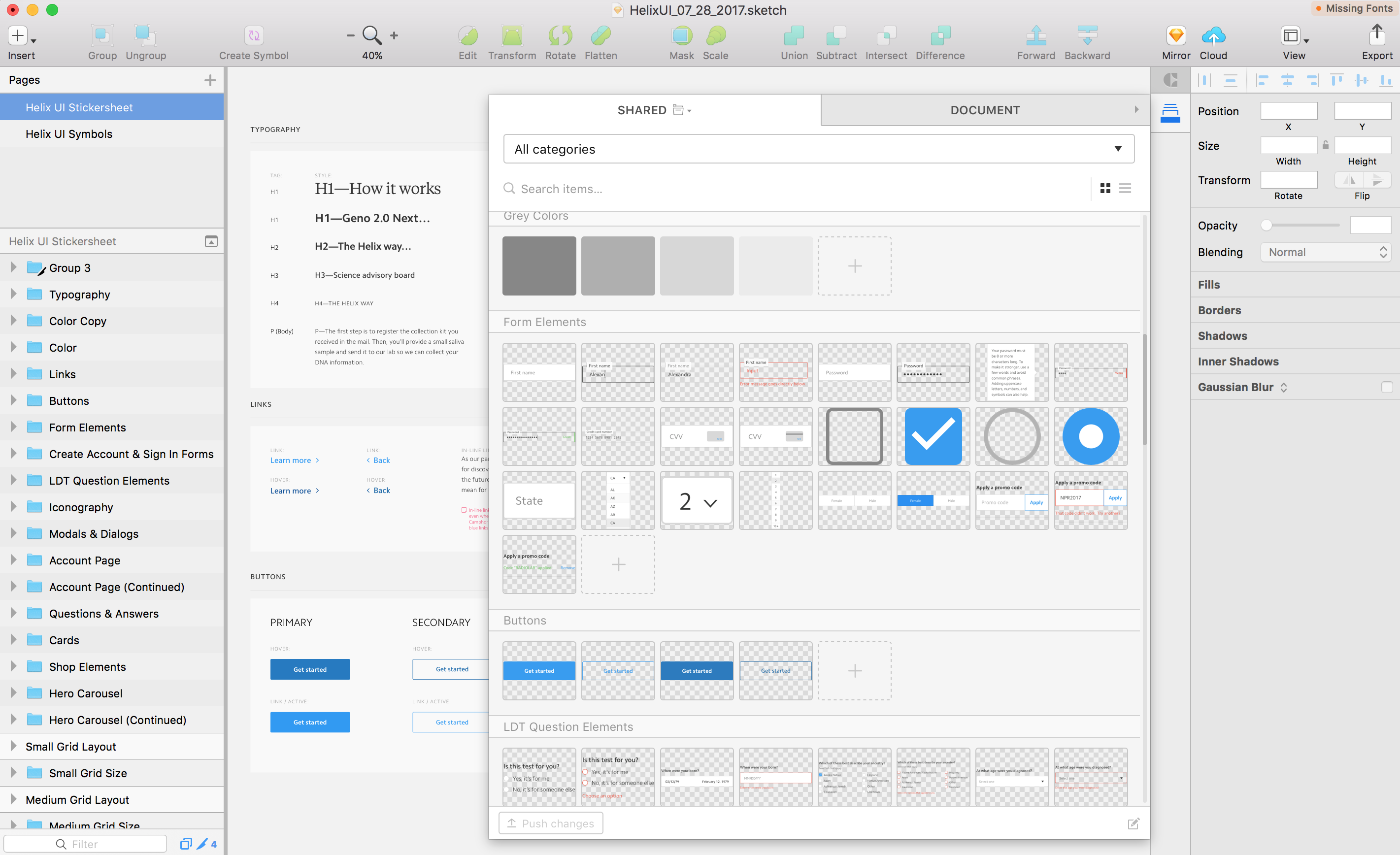
Task: Switch library to grid view
Action: click(x=1105, y=188)
